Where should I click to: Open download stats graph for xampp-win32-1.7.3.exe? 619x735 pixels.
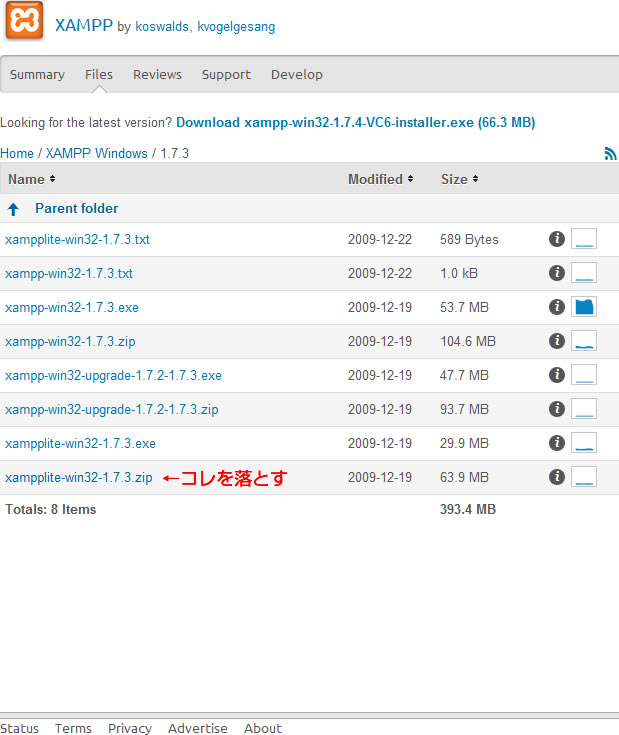click(584, 307)
